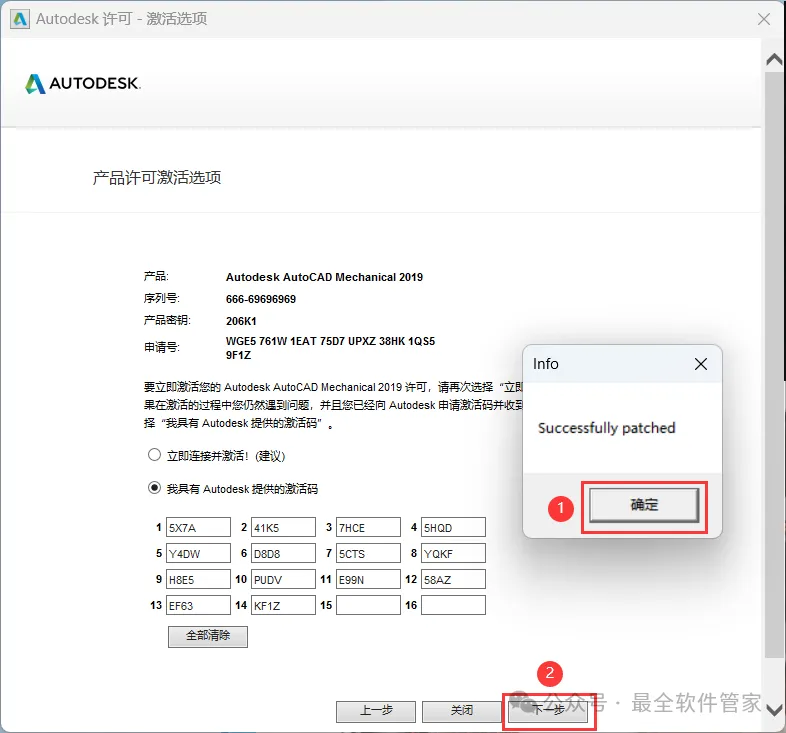The image size is (786, 733).
Task: Click the 产品许可激活选项 heading
Action: click(x=157, y=177)
